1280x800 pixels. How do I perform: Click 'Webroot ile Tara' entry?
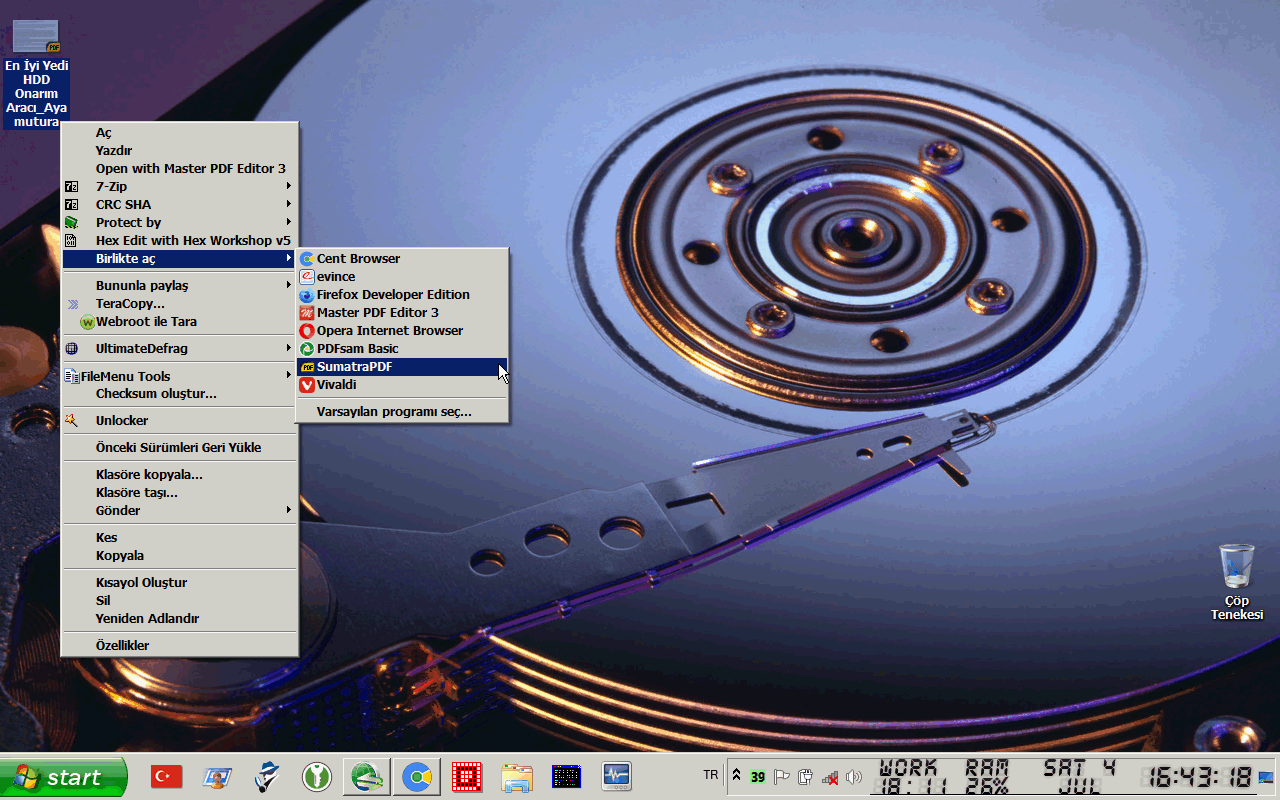pos(180,321)
